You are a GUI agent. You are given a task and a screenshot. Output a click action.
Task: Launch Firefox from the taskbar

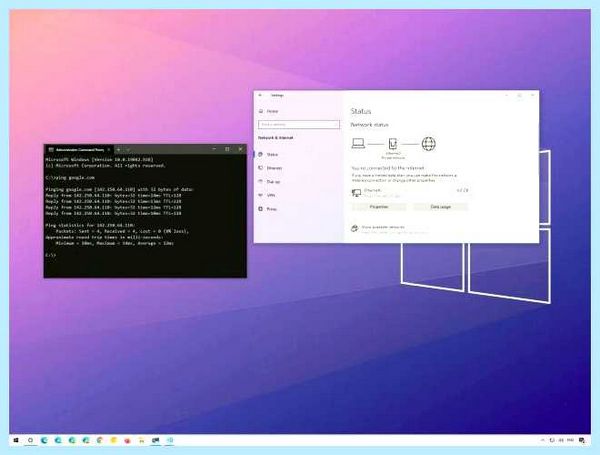[127, 440]
